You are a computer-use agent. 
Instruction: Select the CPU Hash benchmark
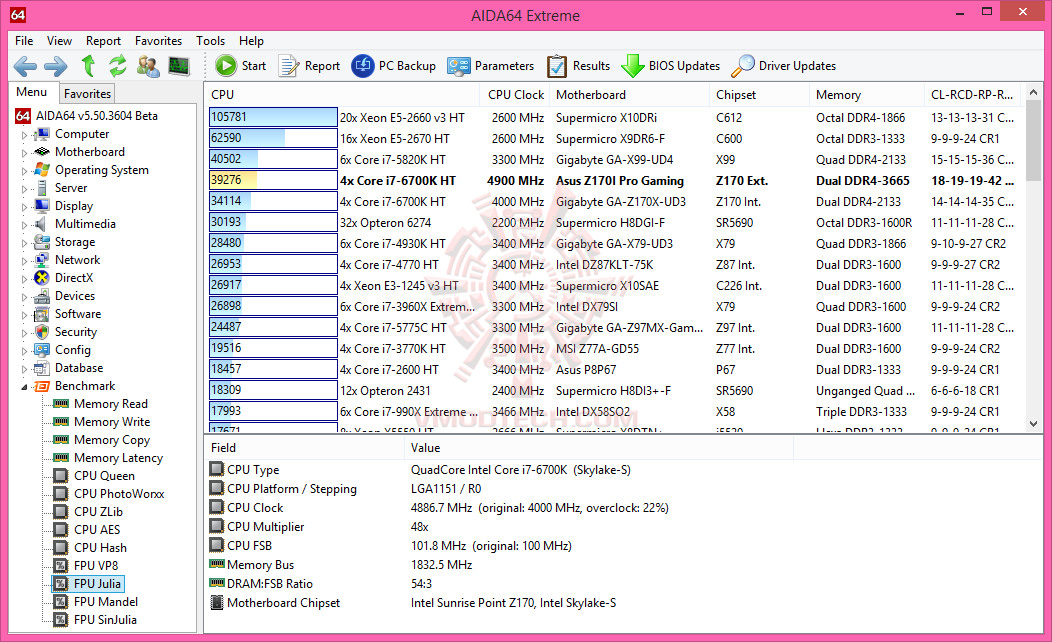[100, 548]
